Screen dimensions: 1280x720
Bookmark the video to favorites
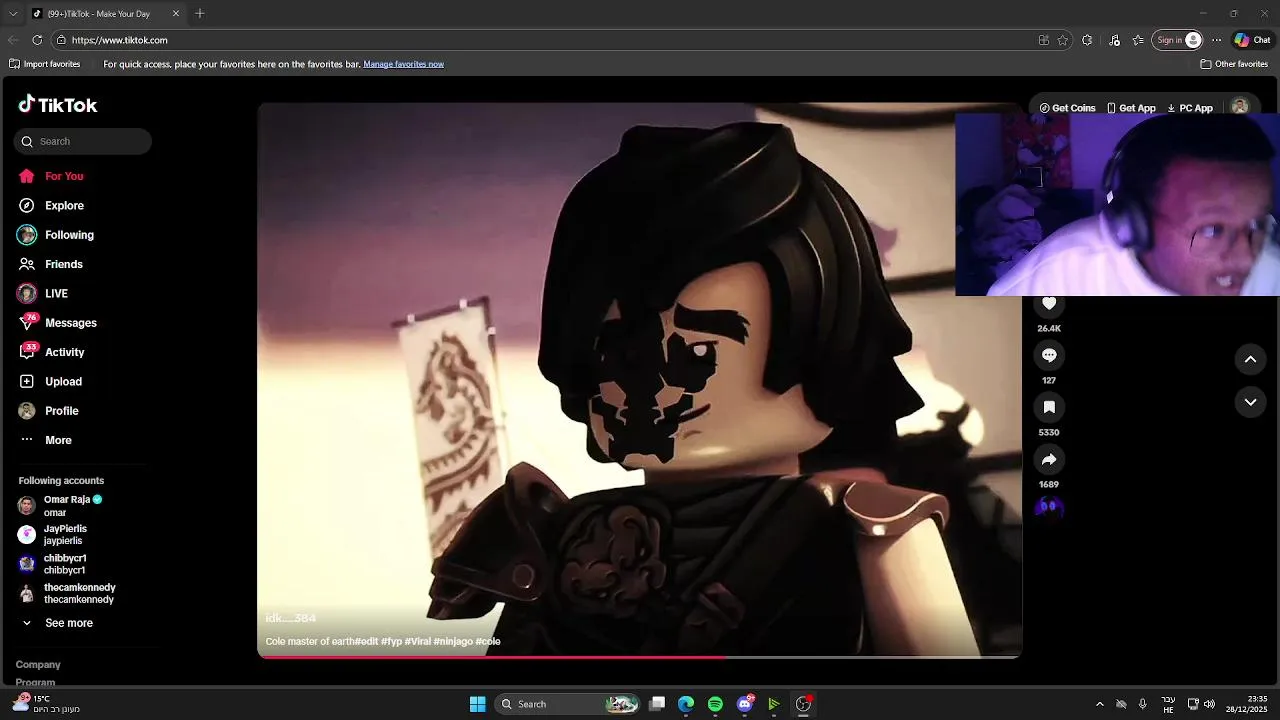1049,407
